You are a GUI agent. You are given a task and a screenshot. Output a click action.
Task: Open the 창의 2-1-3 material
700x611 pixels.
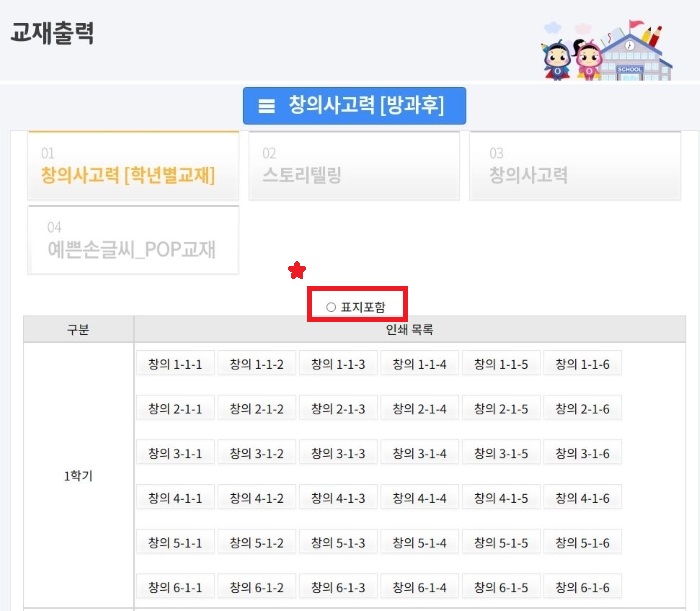338,408
